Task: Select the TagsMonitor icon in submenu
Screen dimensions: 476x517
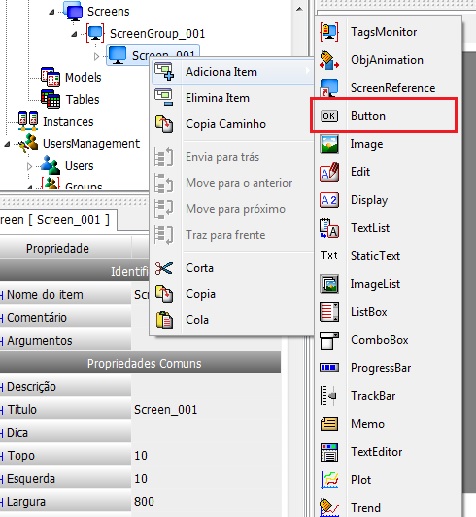Action: point(329,32)
